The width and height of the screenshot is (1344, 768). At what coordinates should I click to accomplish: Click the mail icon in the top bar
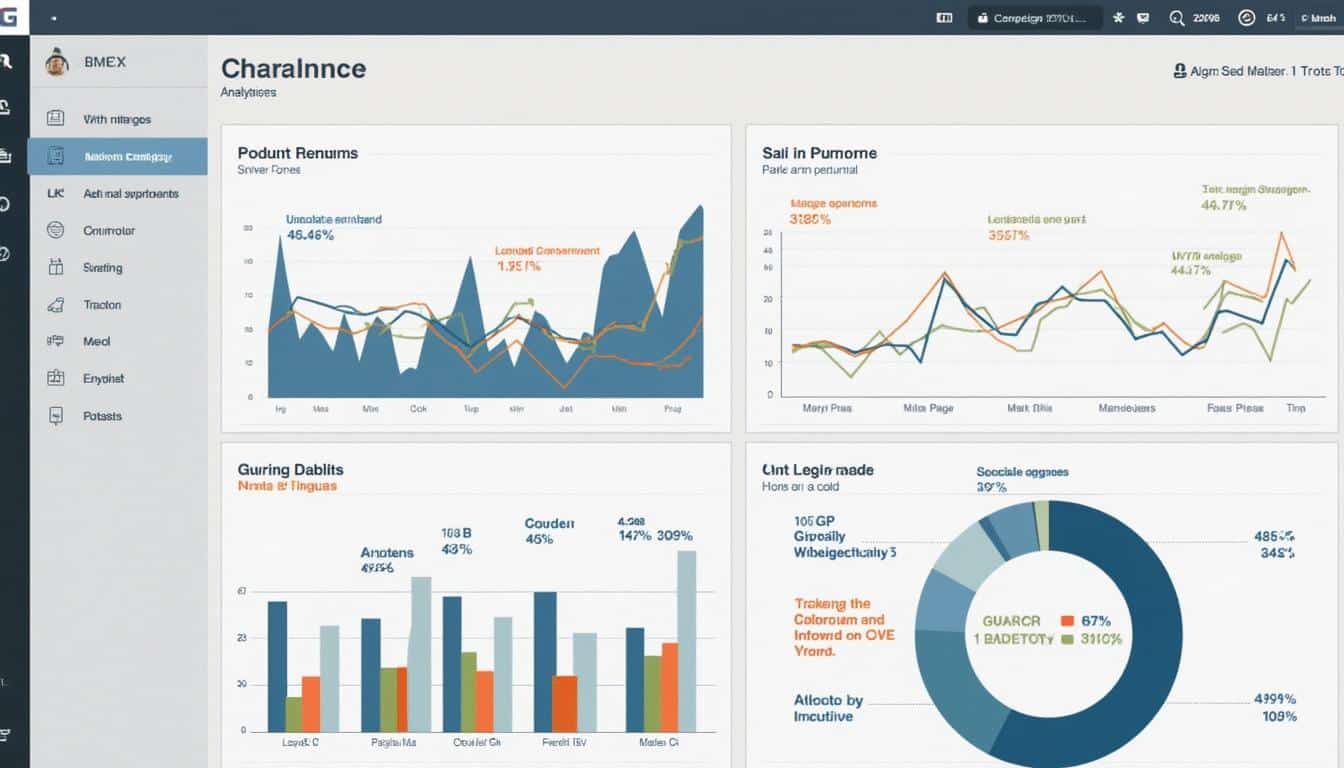pos(1143,17)
